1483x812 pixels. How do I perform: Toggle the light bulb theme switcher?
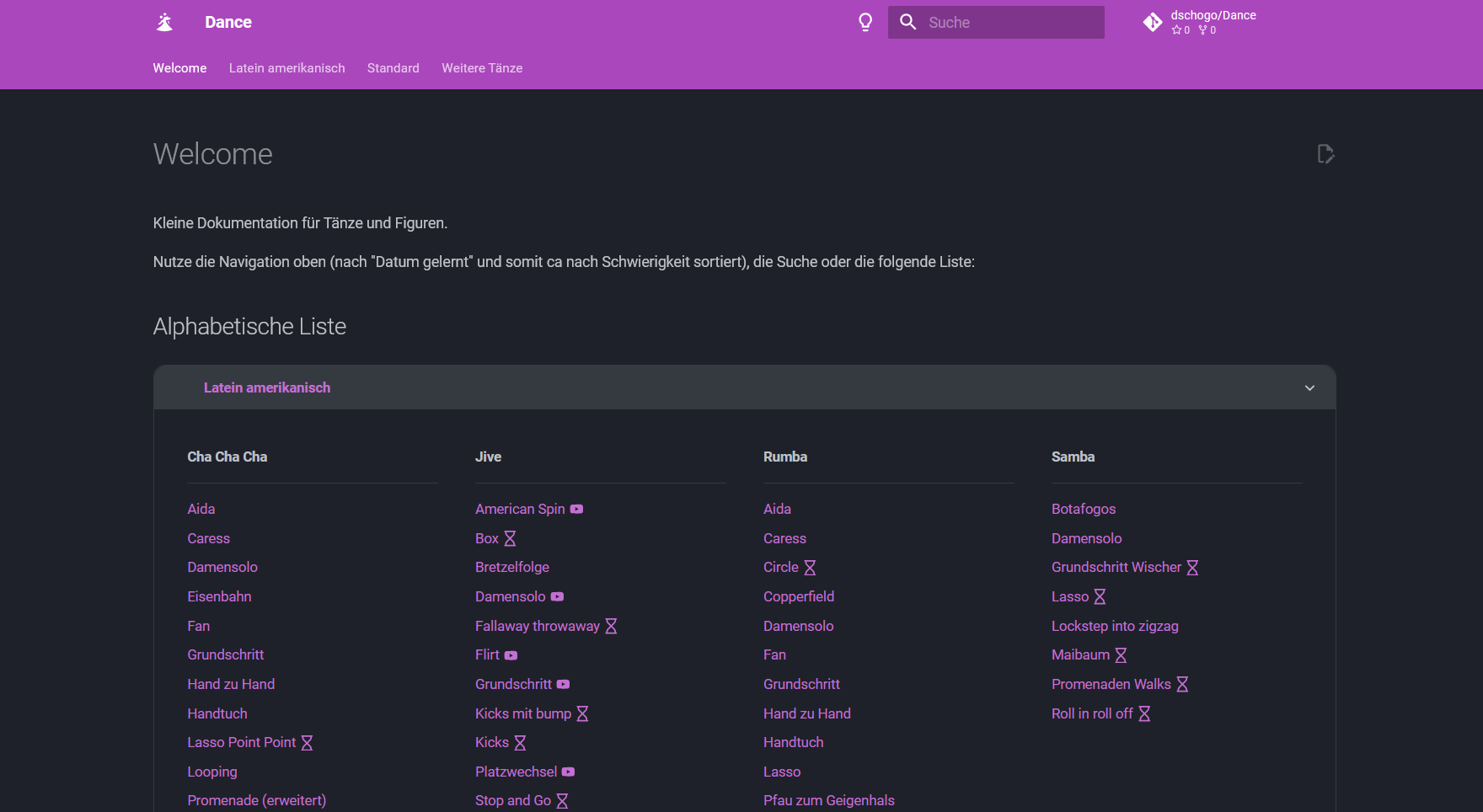click(x=865, y=22)
